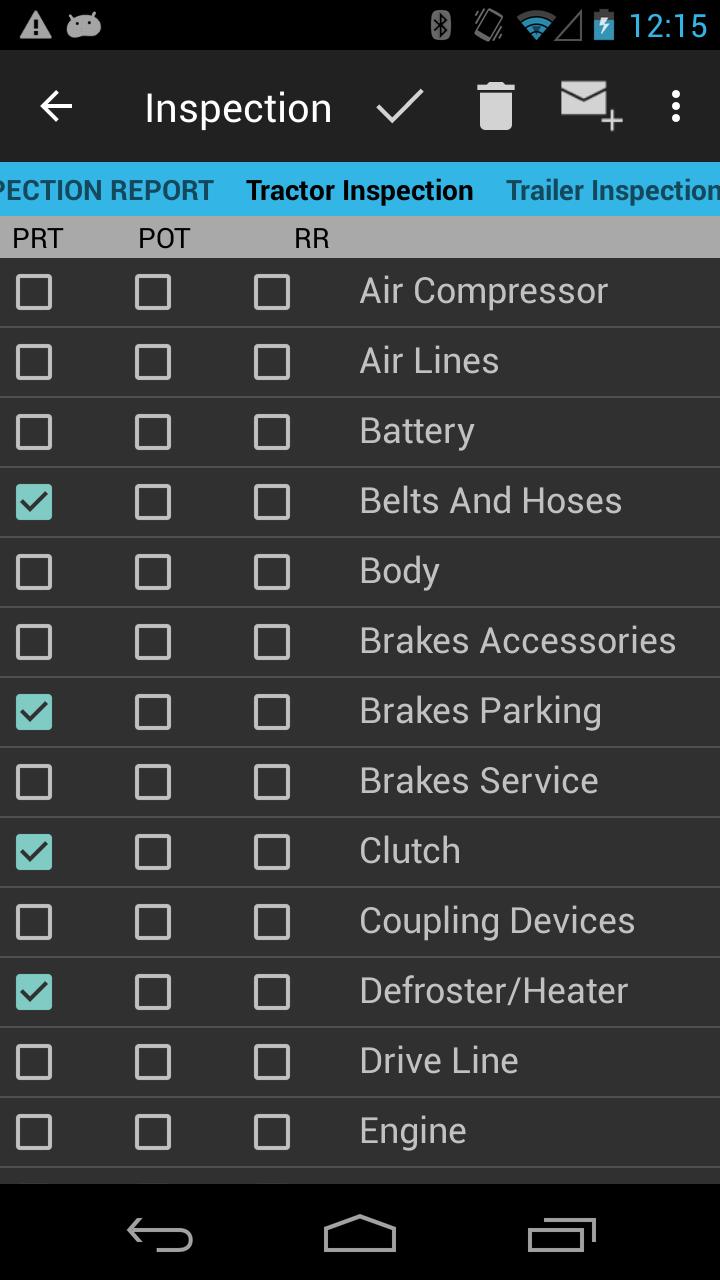Check RR box for Brakes Service

pos(272,782)
